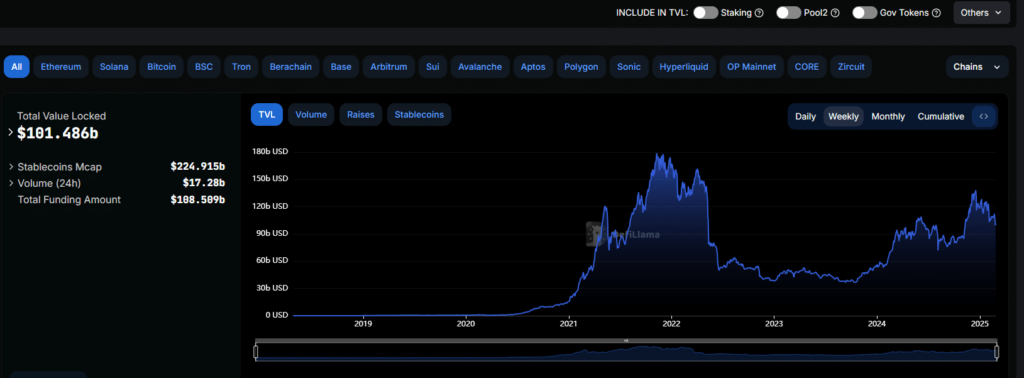Toggle Staking inclusion in TVL
The image size is (1024, 378).
pos(705,12)
